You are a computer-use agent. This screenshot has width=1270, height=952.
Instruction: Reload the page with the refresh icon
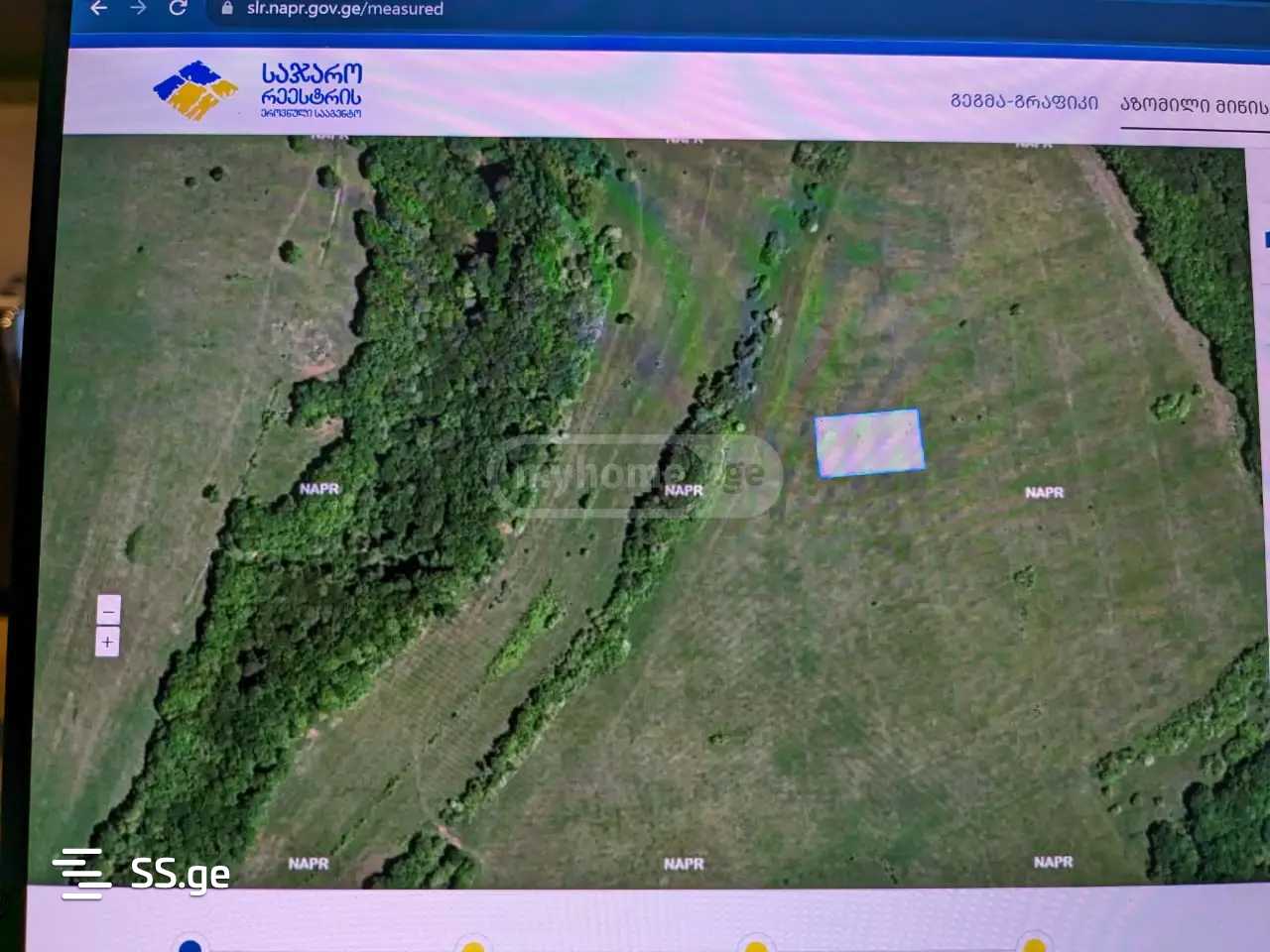click(179, 9)
